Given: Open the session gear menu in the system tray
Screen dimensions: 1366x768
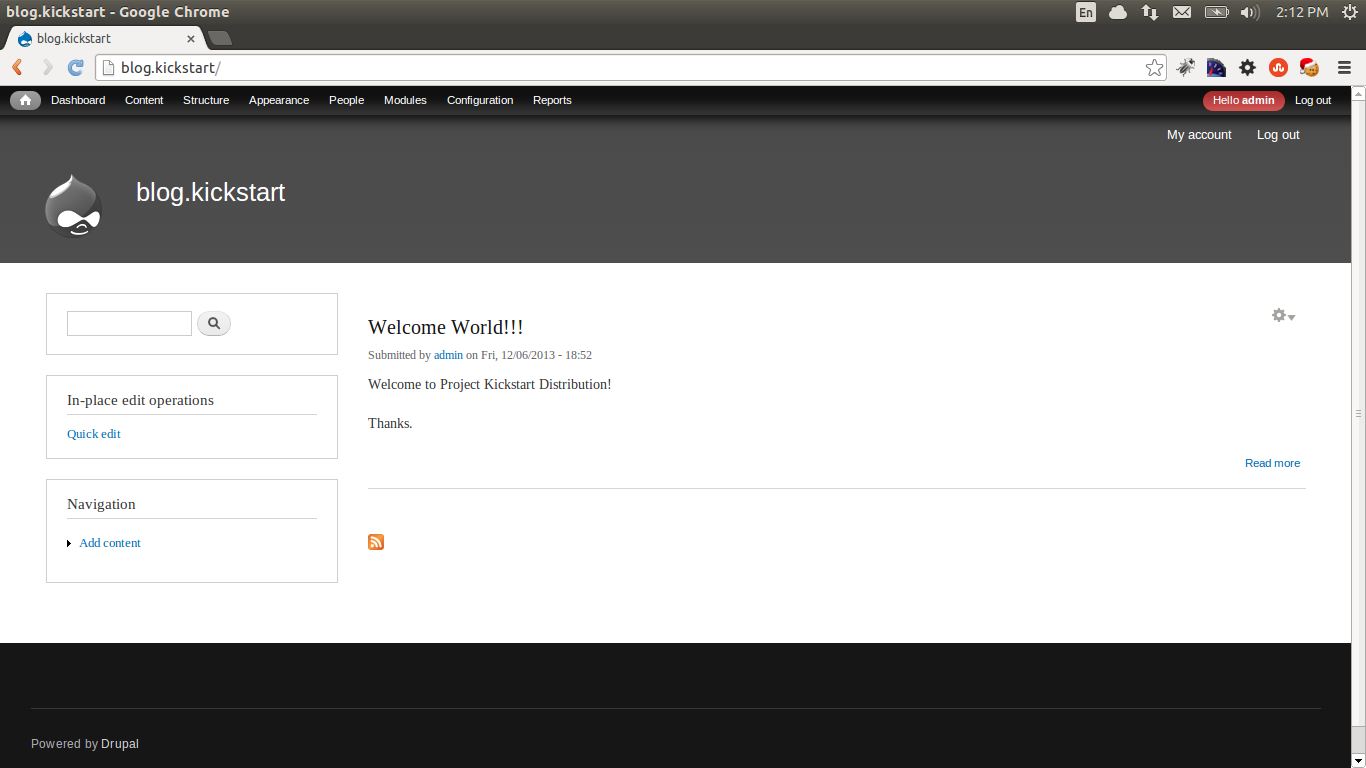Looking at the screenshot, I should point(1350,12).
